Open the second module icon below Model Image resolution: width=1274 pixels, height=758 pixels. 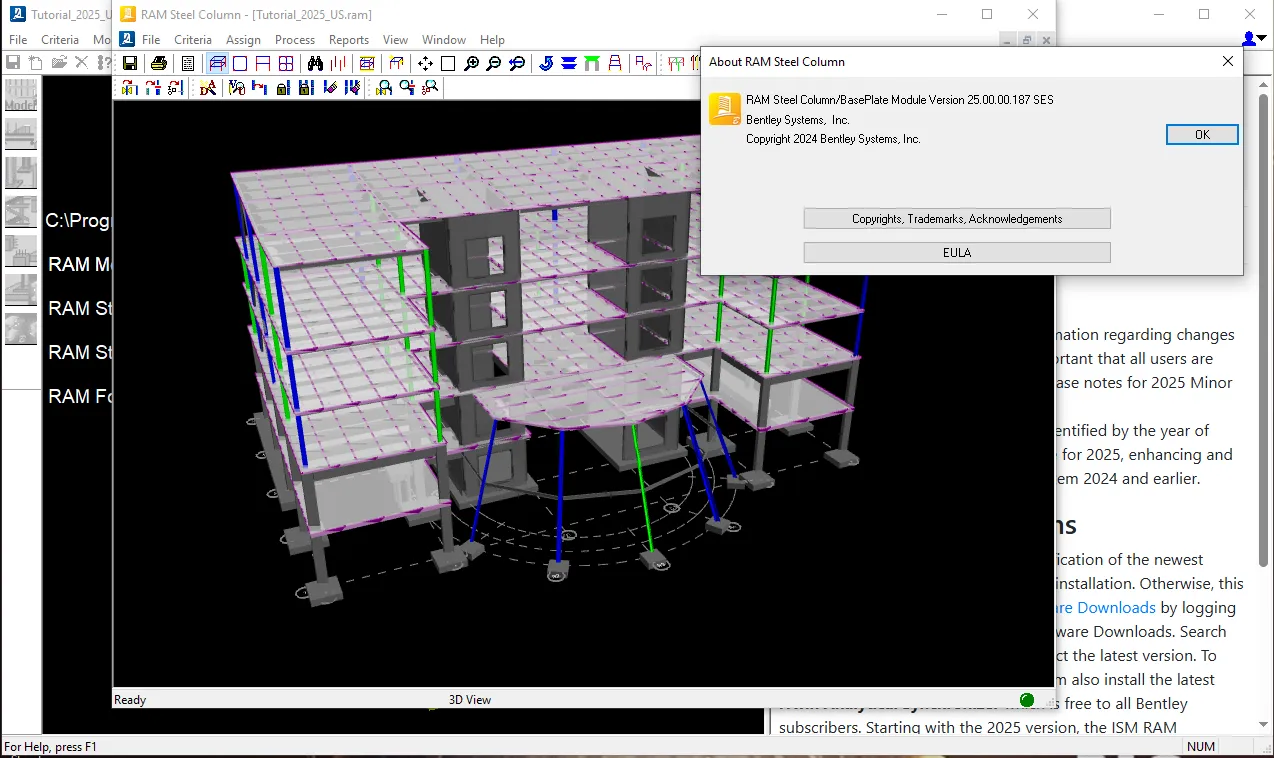(x=21, y=134)
